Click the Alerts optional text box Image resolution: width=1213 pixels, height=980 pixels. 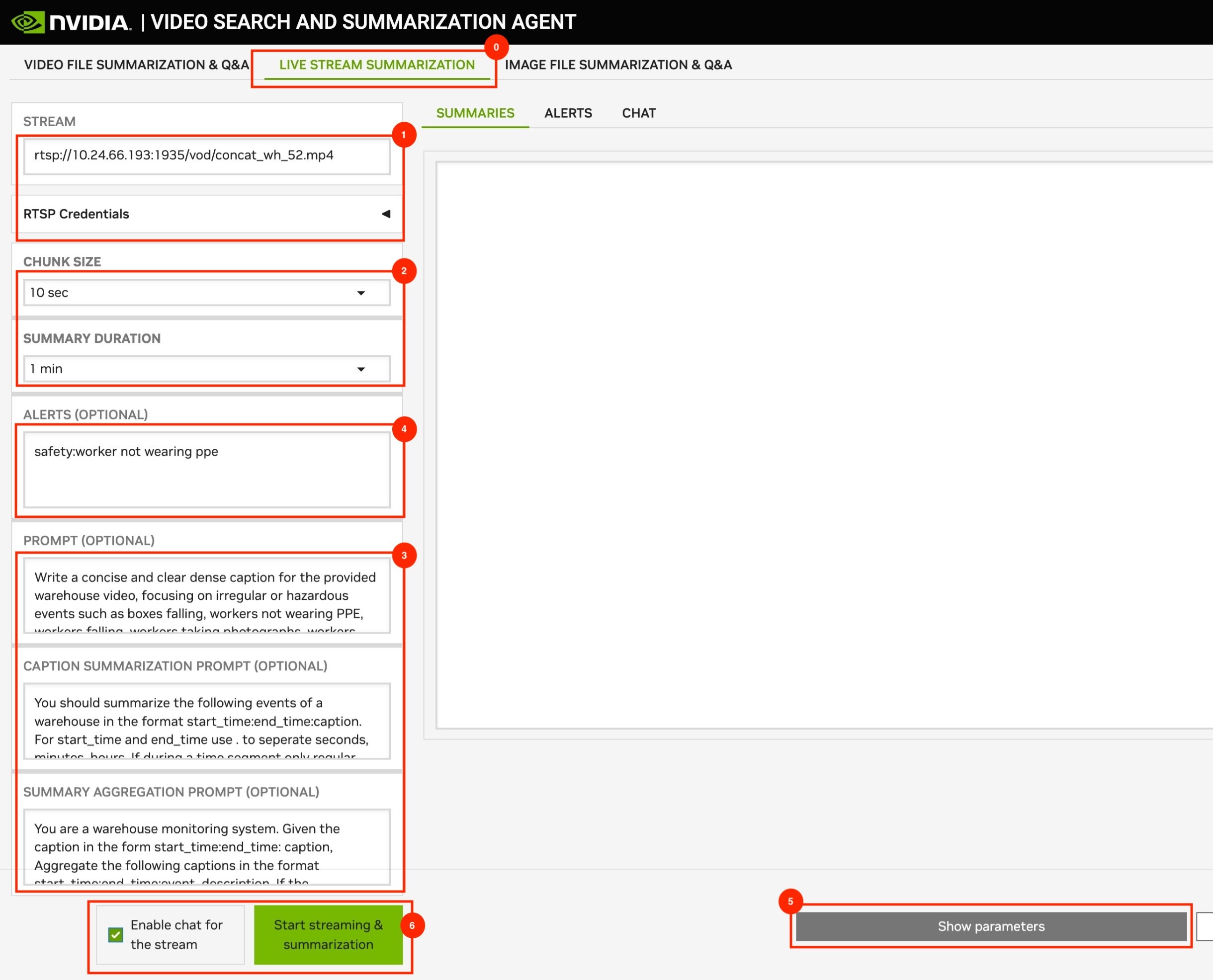point(207,470)
